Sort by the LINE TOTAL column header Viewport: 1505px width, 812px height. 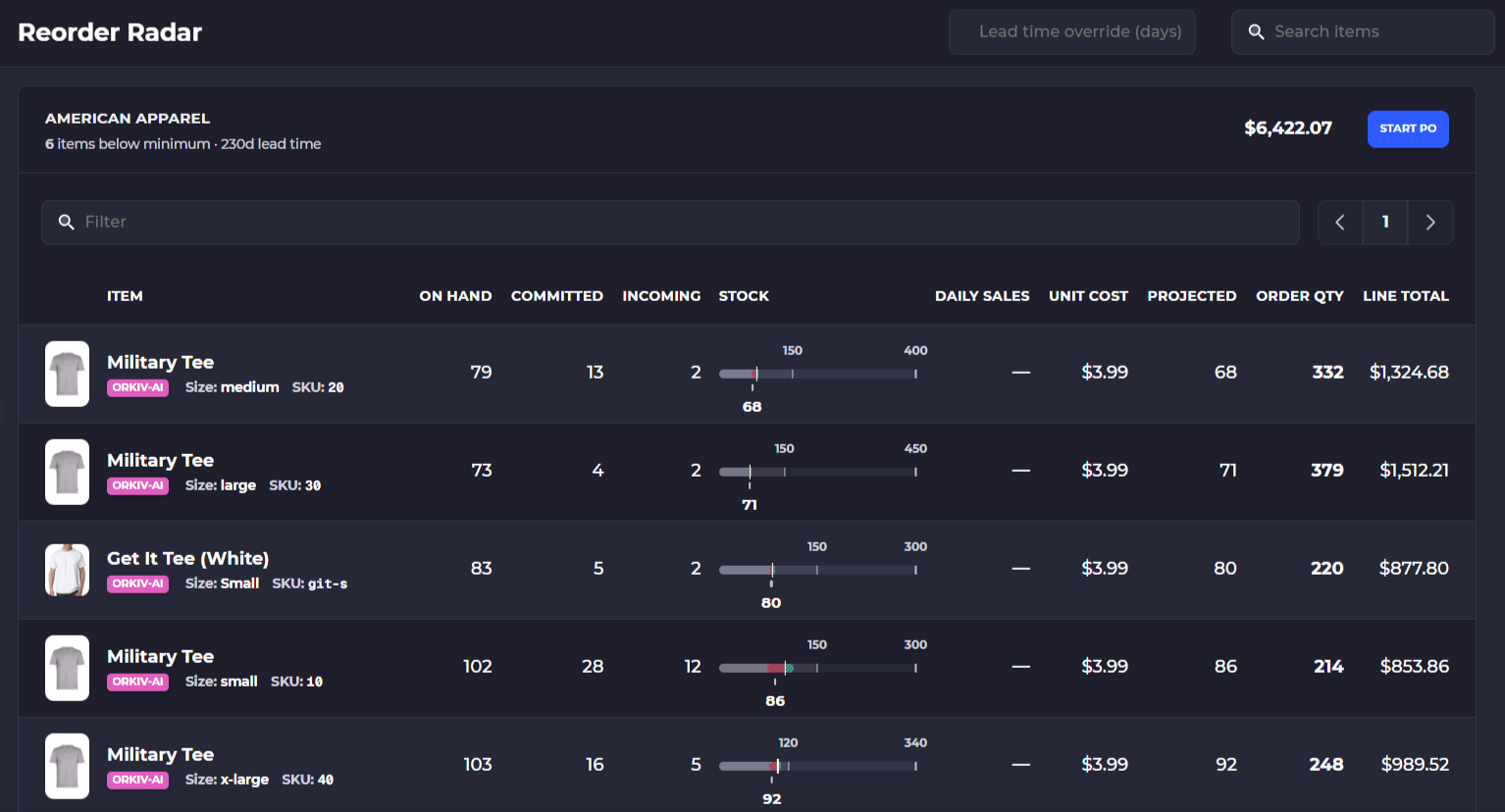1406,296
